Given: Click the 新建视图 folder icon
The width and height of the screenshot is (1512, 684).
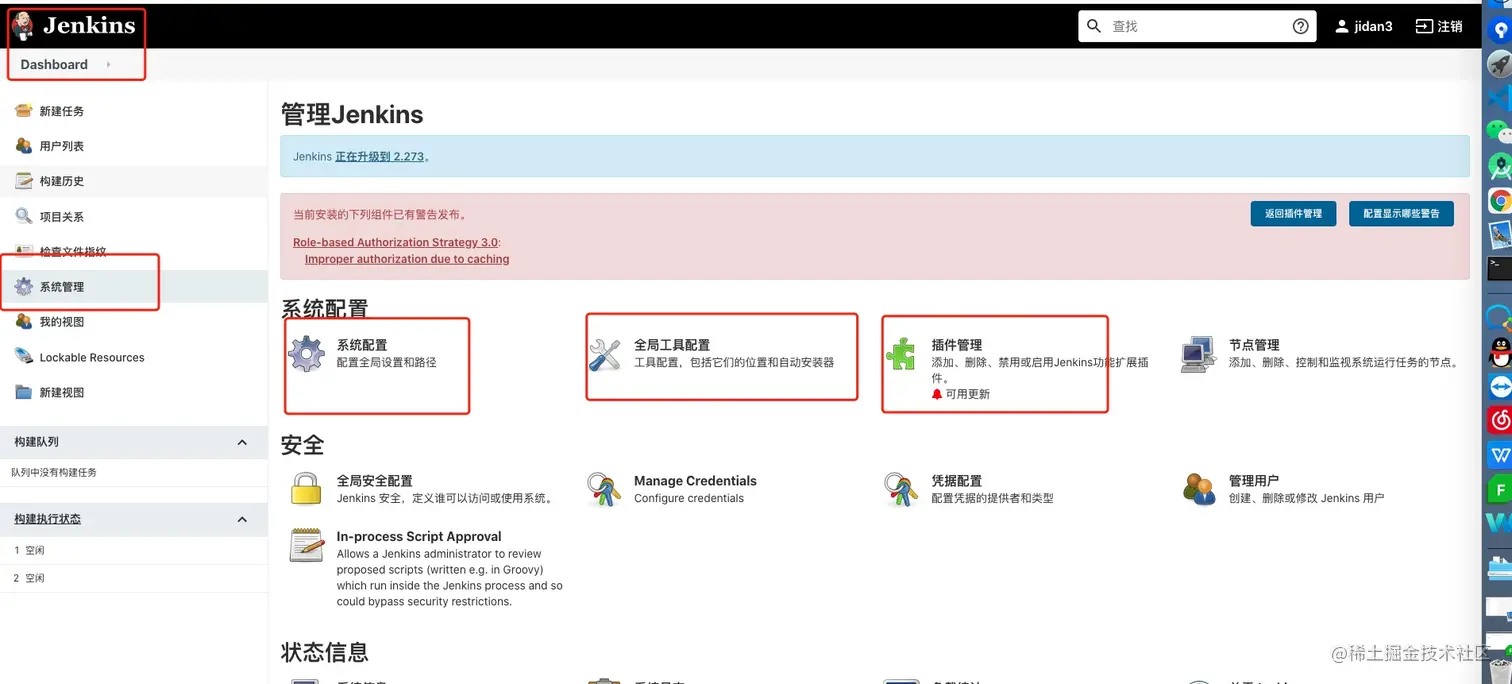Looking at the screenshot, I should click(24, 392).
